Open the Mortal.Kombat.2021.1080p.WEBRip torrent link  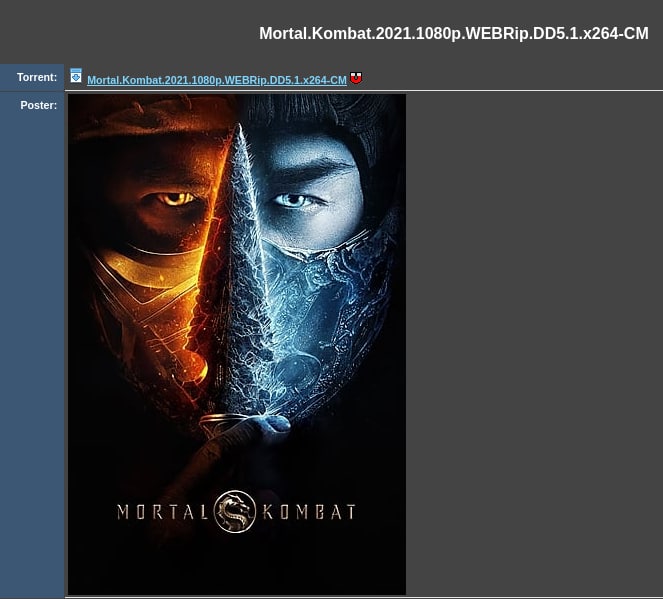pos(217,80)
